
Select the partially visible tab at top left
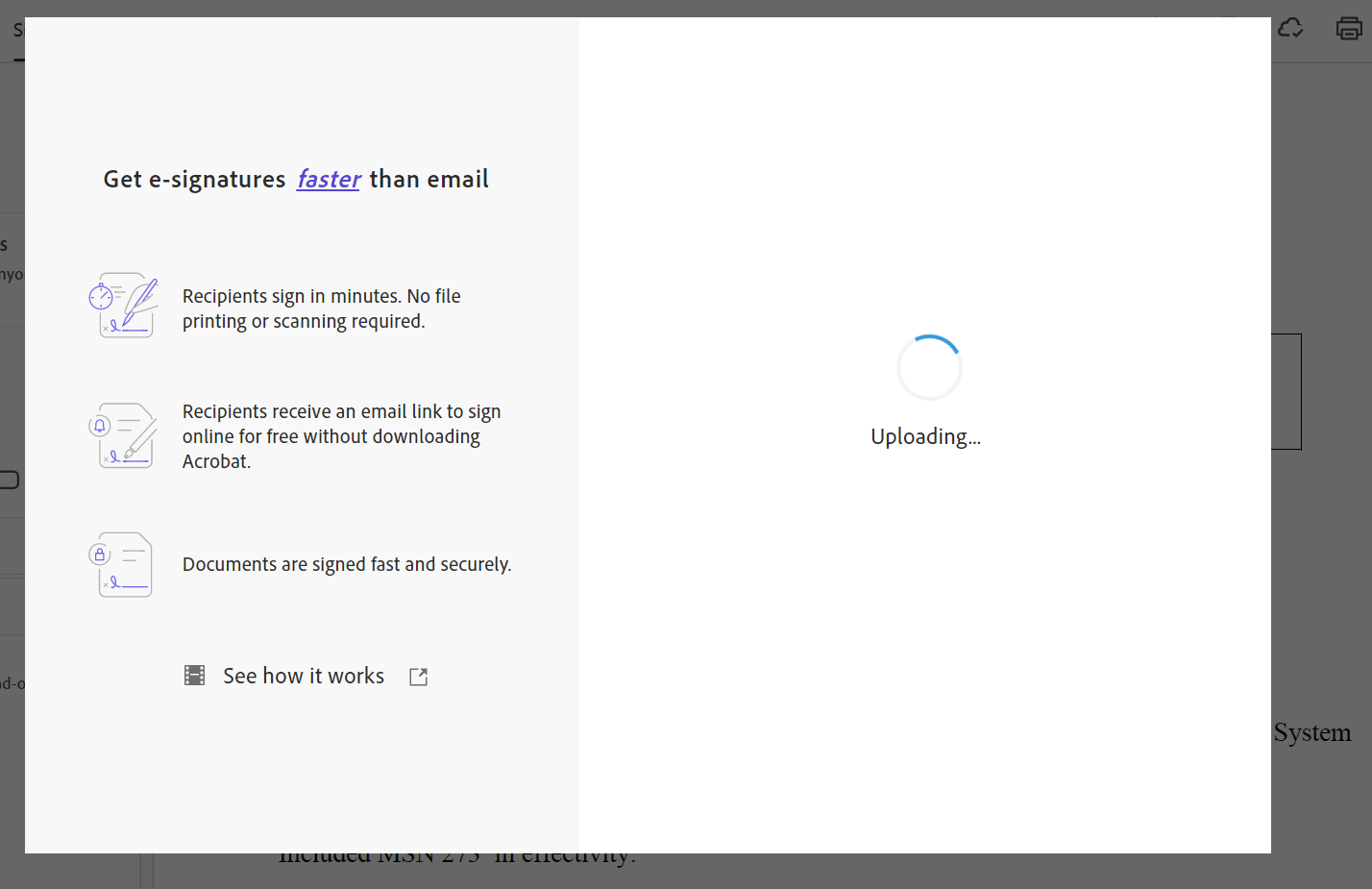point(17,31)
